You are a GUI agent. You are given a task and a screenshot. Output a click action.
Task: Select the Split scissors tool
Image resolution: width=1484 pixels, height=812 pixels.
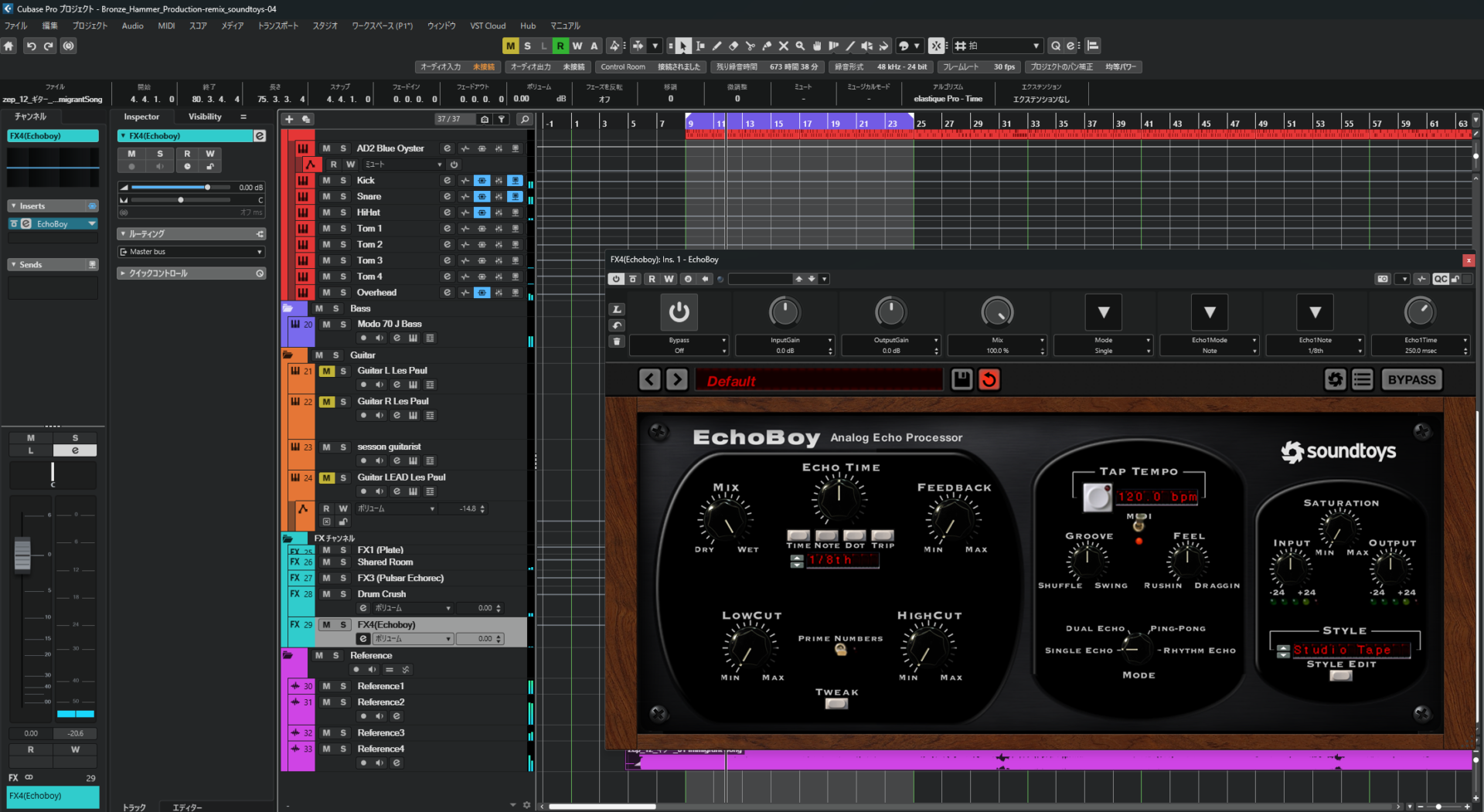(x=750, y=46)
